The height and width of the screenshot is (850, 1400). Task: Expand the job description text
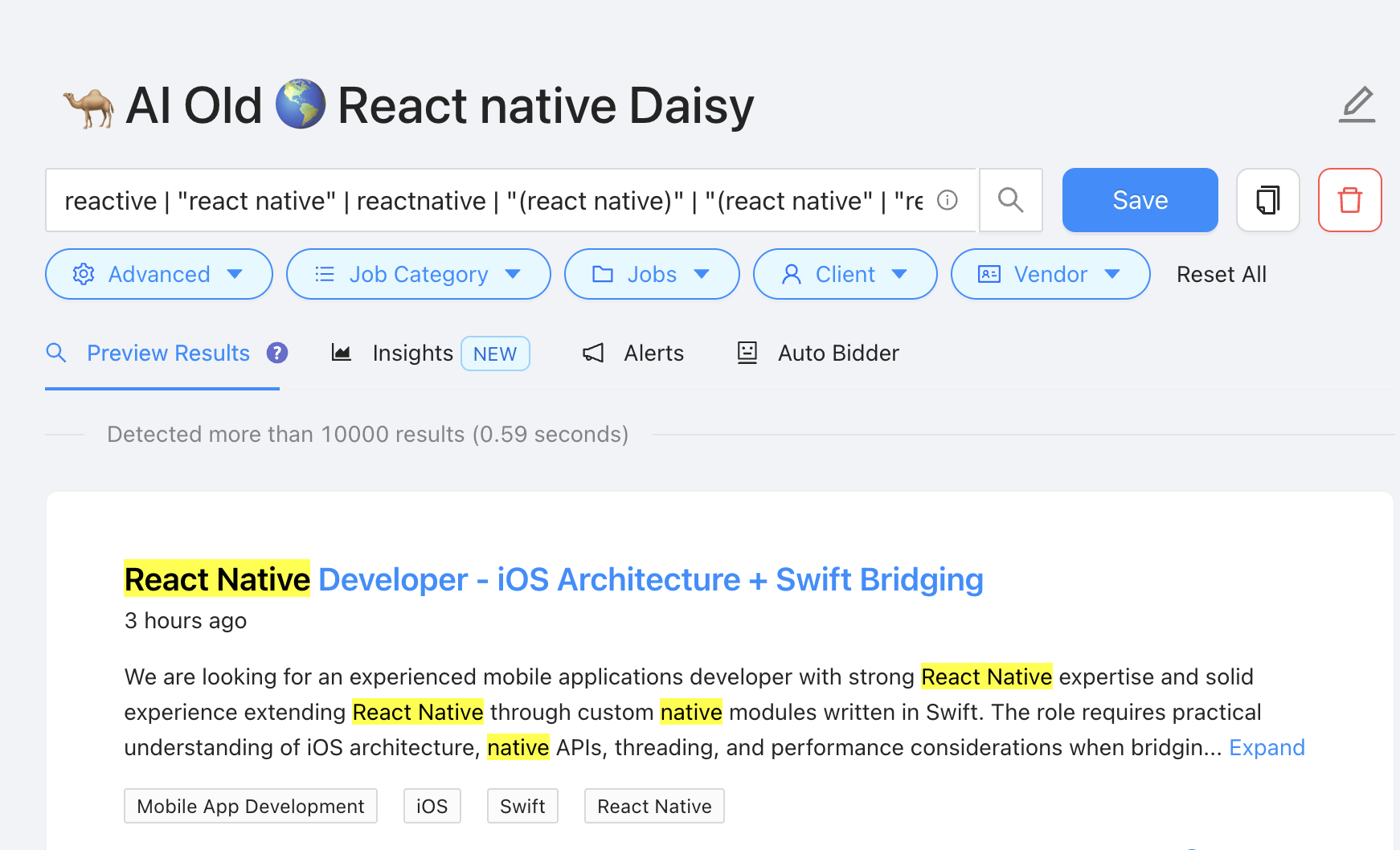(x=1267, y=747)
